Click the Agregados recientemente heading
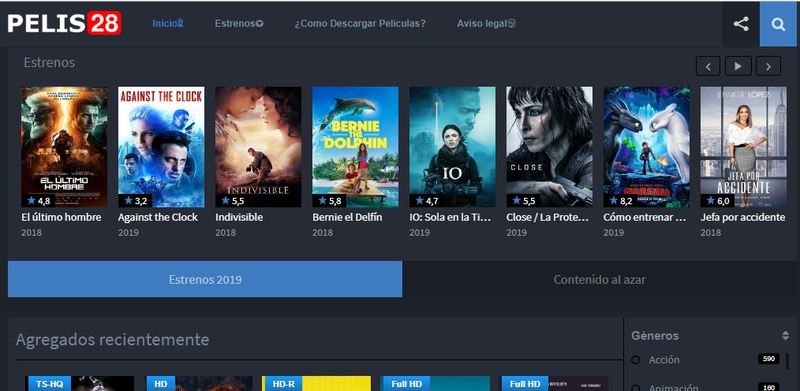 pyautogui.click(x=112, y=339)
